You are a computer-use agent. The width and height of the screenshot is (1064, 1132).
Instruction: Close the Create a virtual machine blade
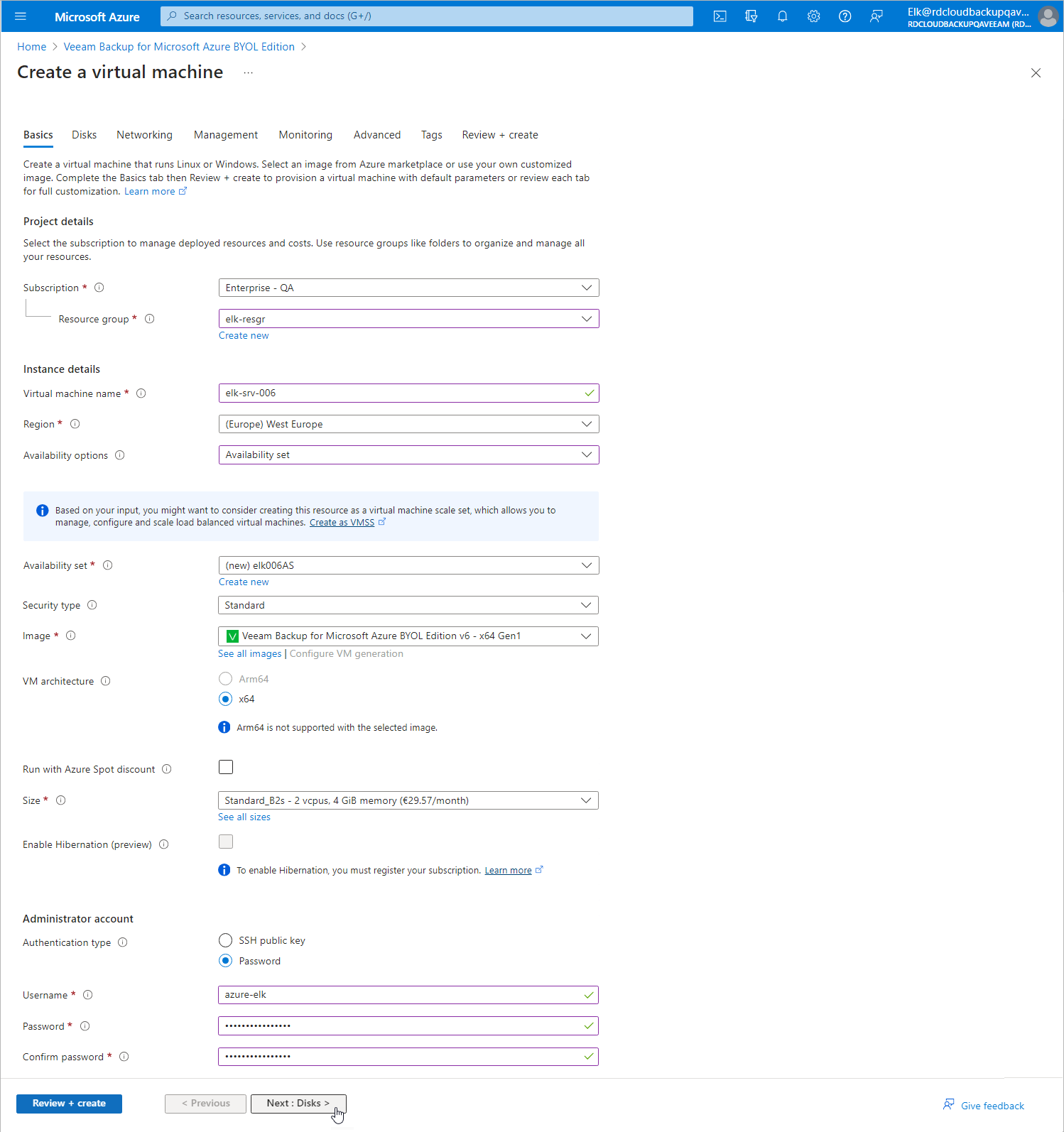pos(1036,72)
